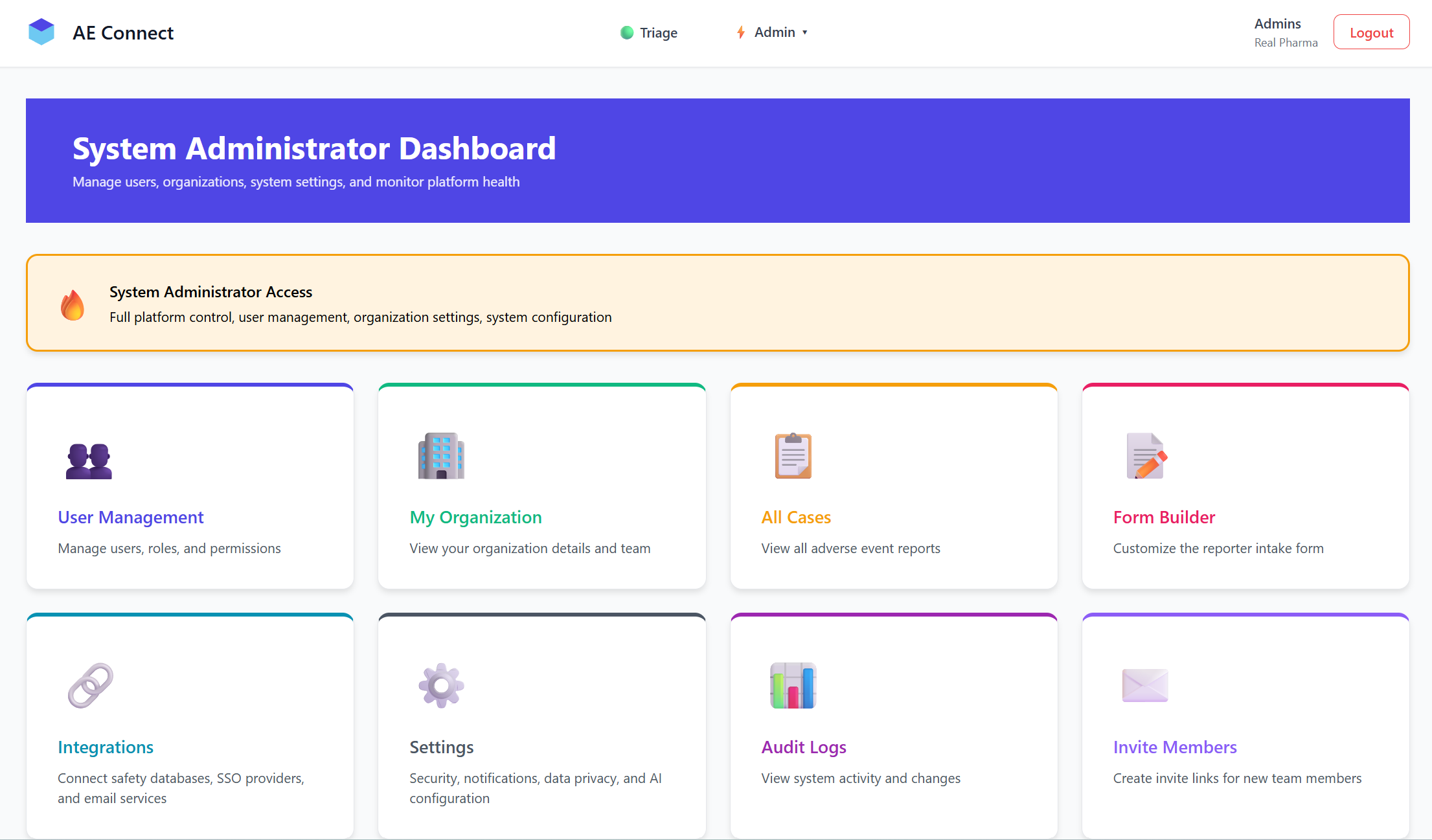
Task: Click the Admins Real Pharma profile label
Action: (x=1285, y=32)
